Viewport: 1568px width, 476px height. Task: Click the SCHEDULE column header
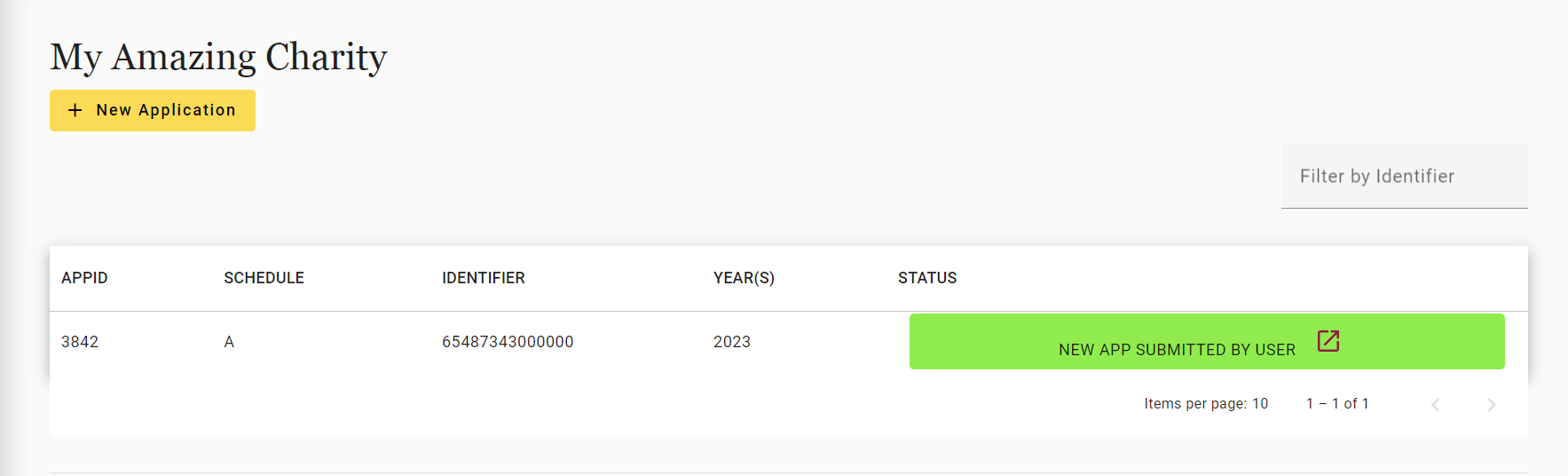tap(264, 278)
